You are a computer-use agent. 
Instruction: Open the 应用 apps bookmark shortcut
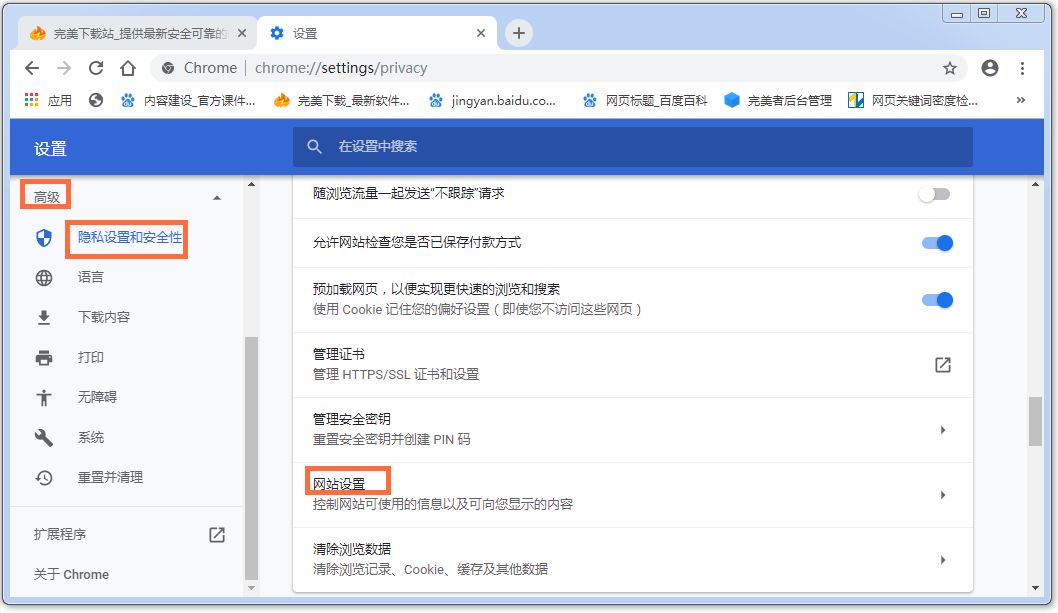coord(48,101)
